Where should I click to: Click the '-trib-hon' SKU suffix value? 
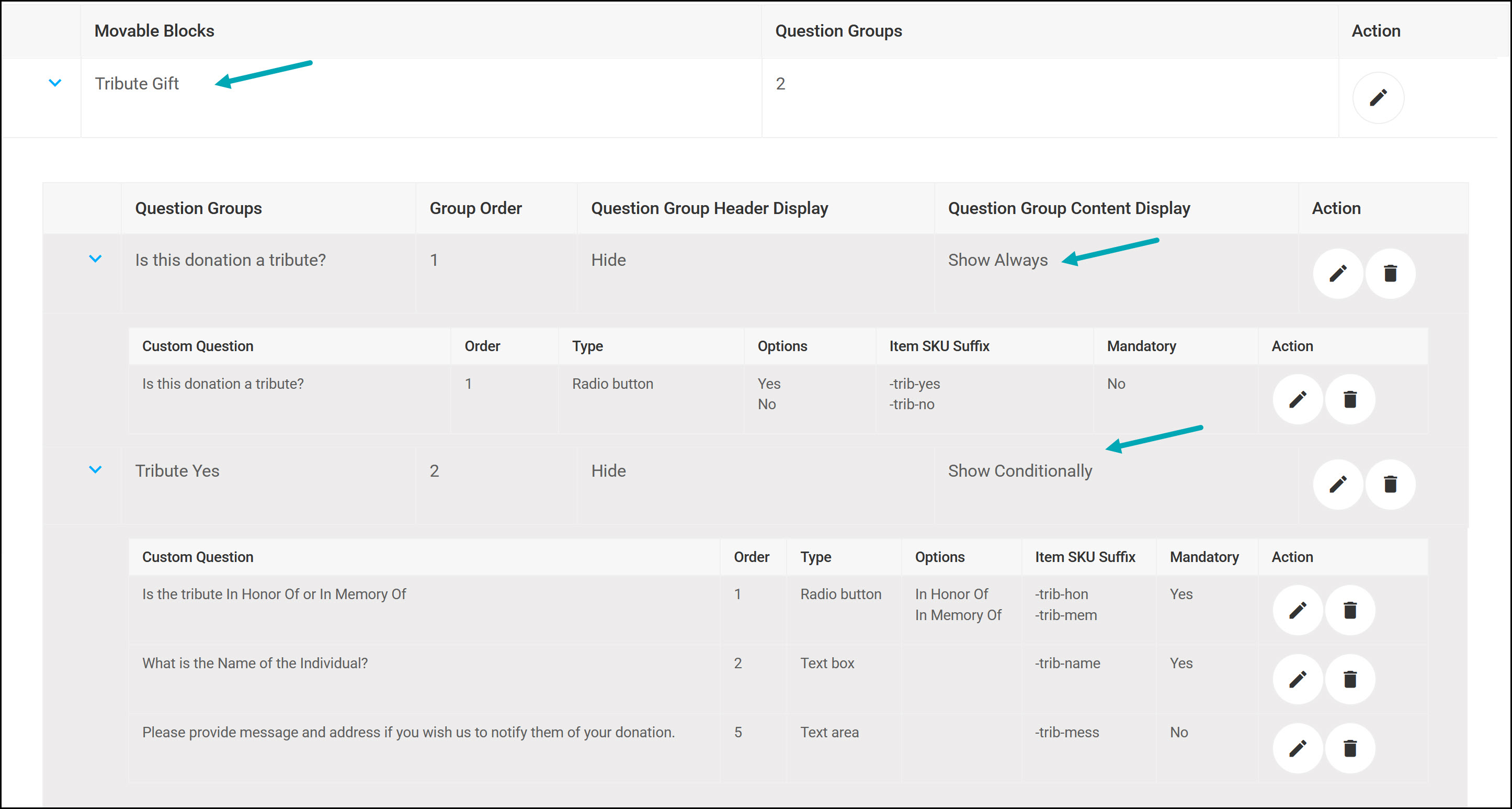click(1061, 594)
